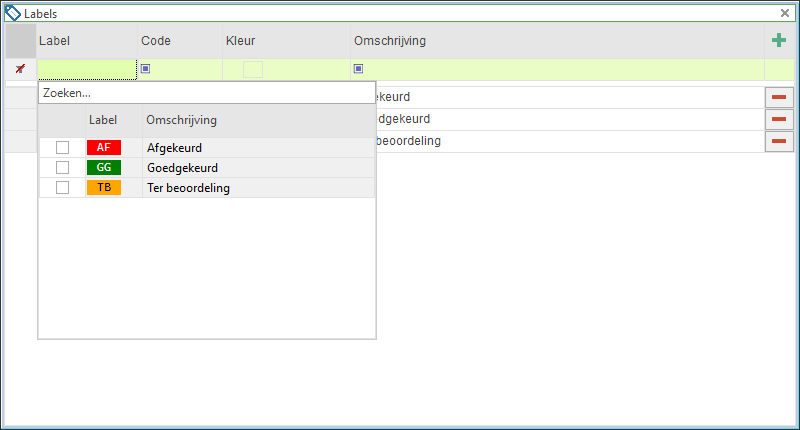Open the Omschrijving column filter operator icon
The image size is (800, 430).
tap(358, 68)
